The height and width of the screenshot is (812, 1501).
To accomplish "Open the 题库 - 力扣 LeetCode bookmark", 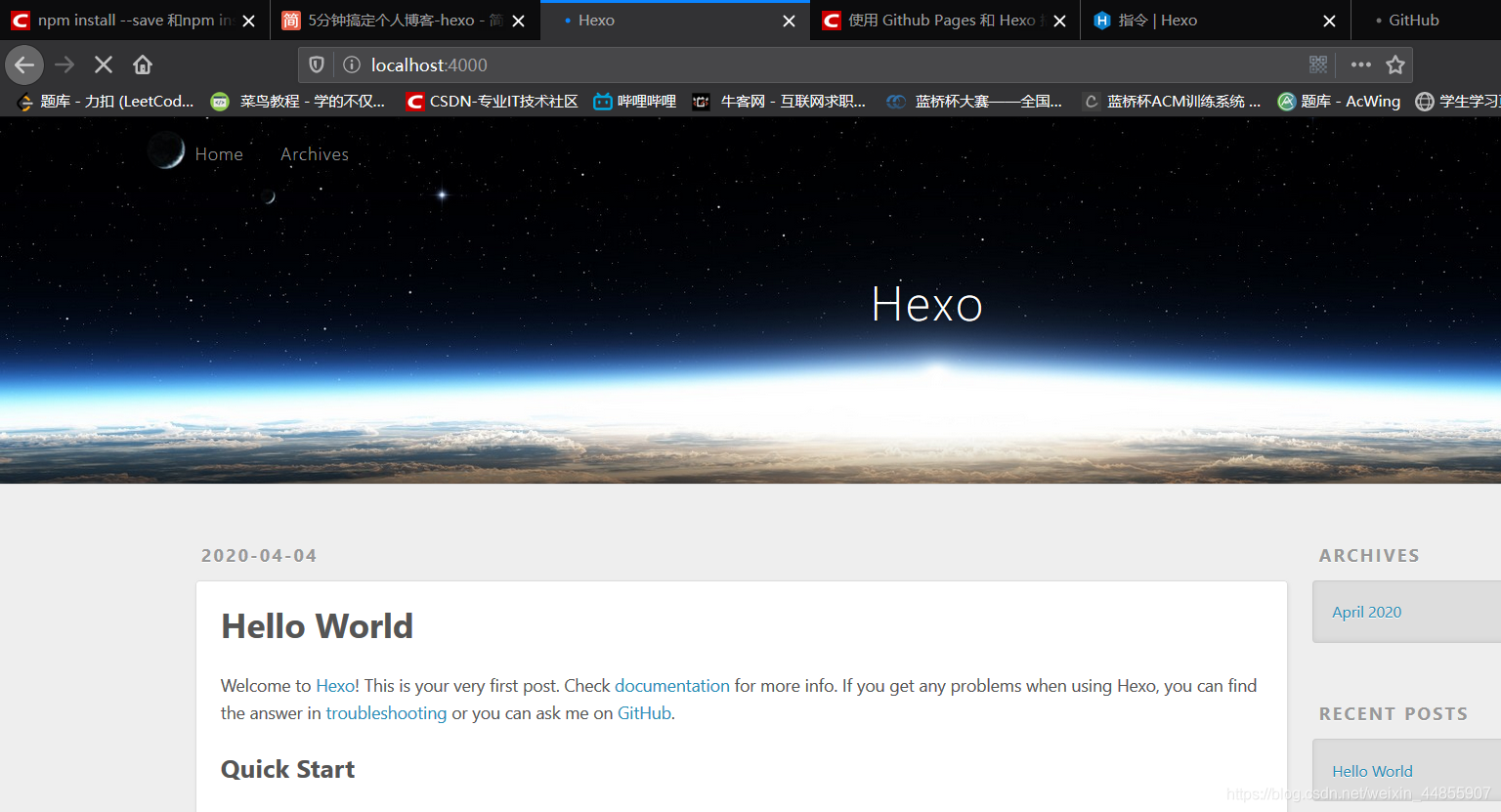I will [106, 102].
